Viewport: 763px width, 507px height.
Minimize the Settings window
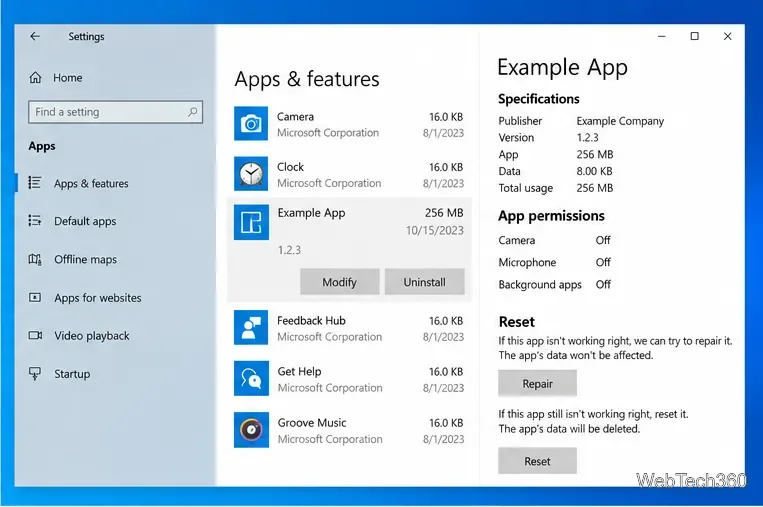pos(662,36)
